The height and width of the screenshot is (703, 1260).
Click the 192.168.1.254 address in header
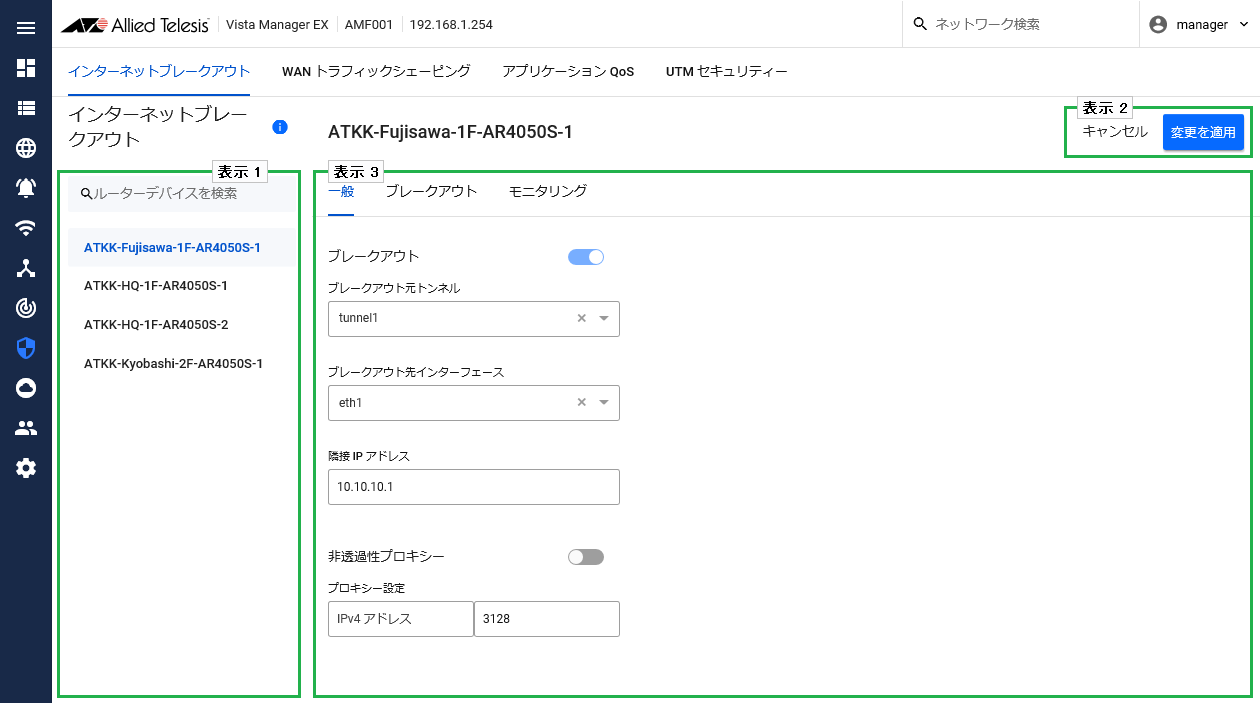click(x=451, y=24)
